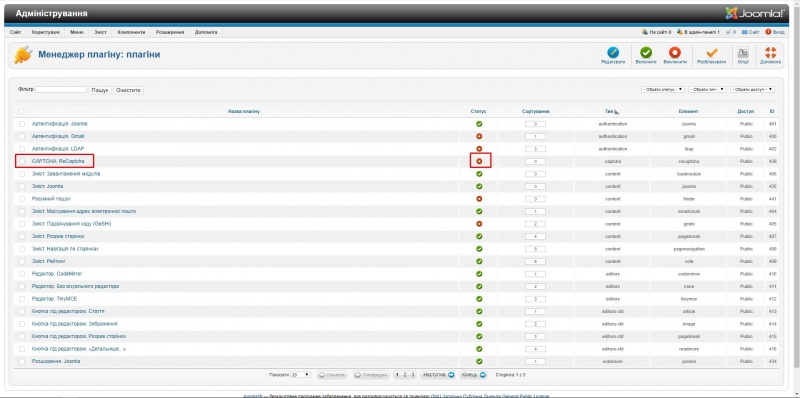This screenshot has height=398, width=800.
Task: Toggle the red status icon of CAPTCHA ReCaptcha
Action: (x=479, y=161)
